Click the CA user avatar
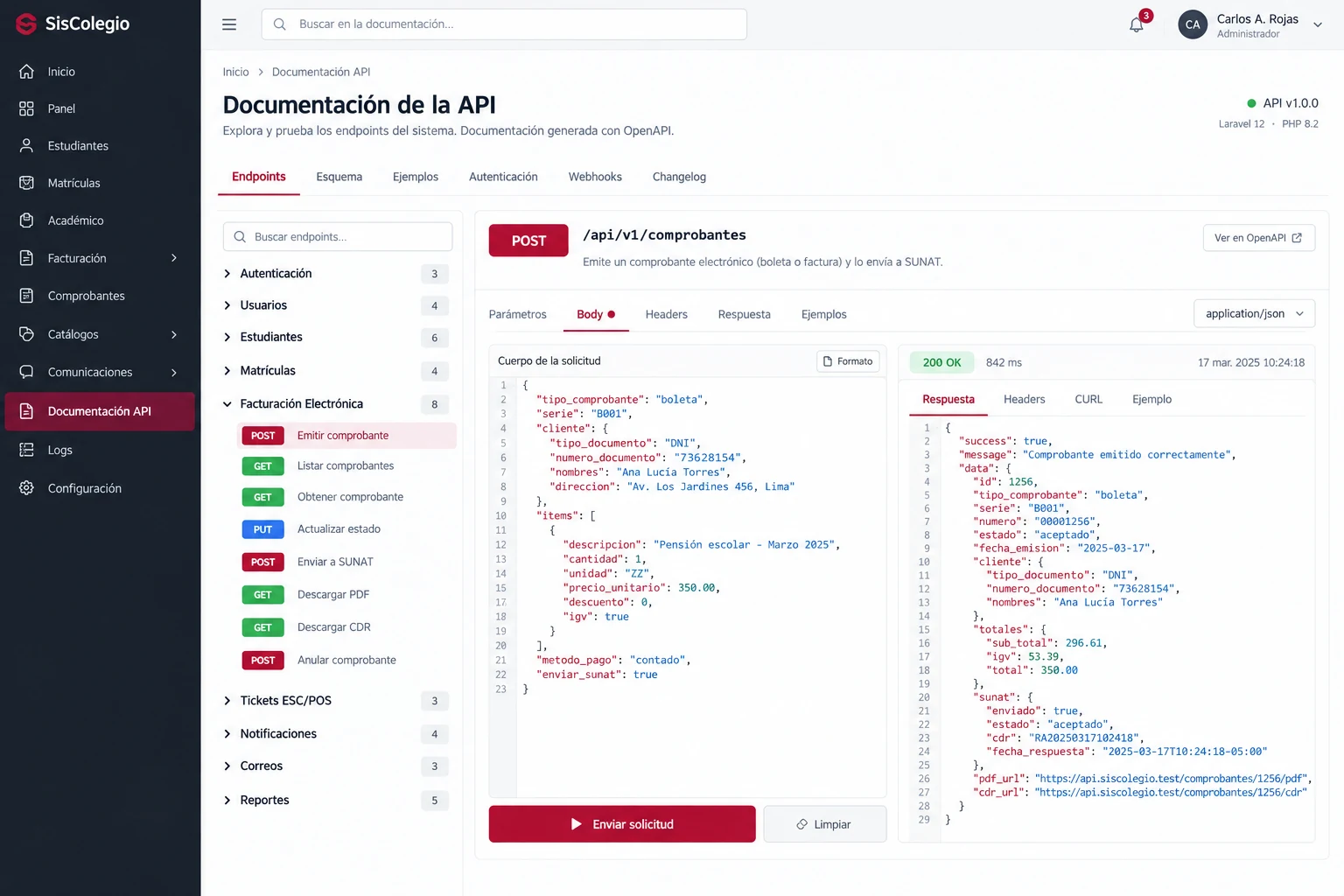The image size is (1344, 896). point(1193,24)
